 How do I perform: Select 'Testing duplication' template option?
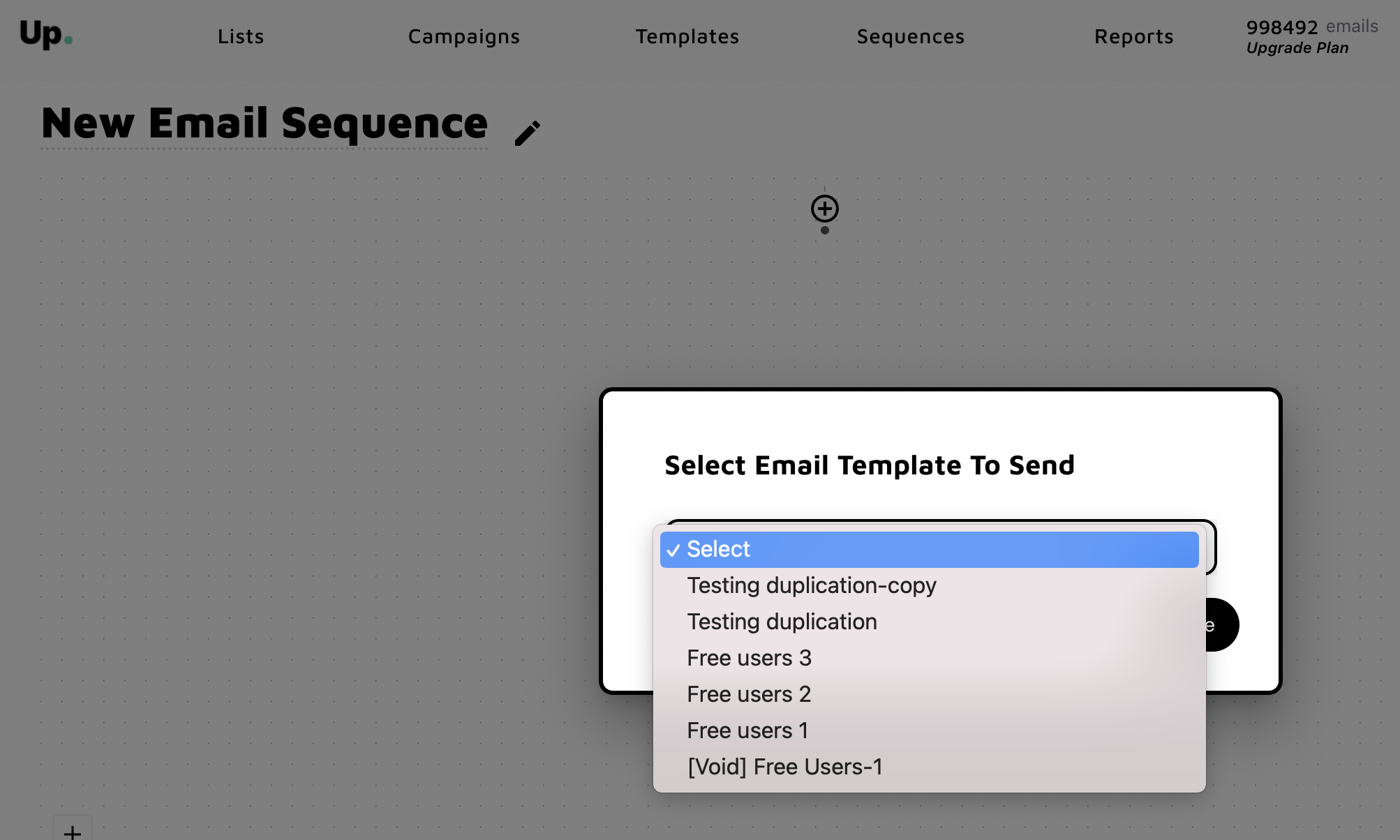782,622
